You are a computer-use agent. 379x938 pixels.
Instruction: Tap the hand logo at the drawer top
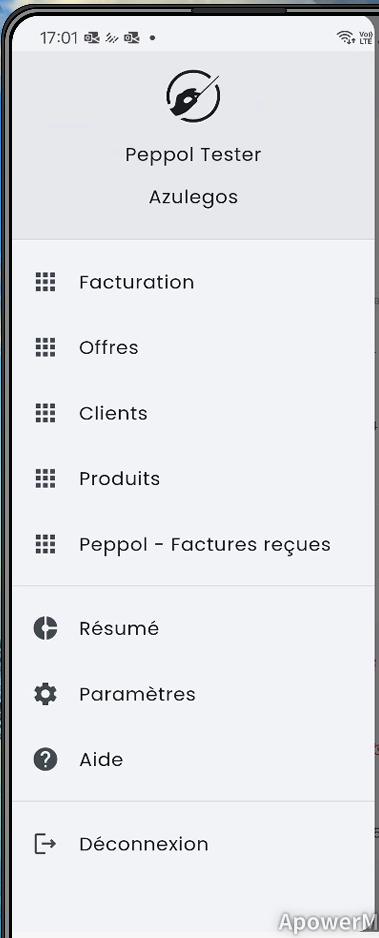[x=193, y=96]
